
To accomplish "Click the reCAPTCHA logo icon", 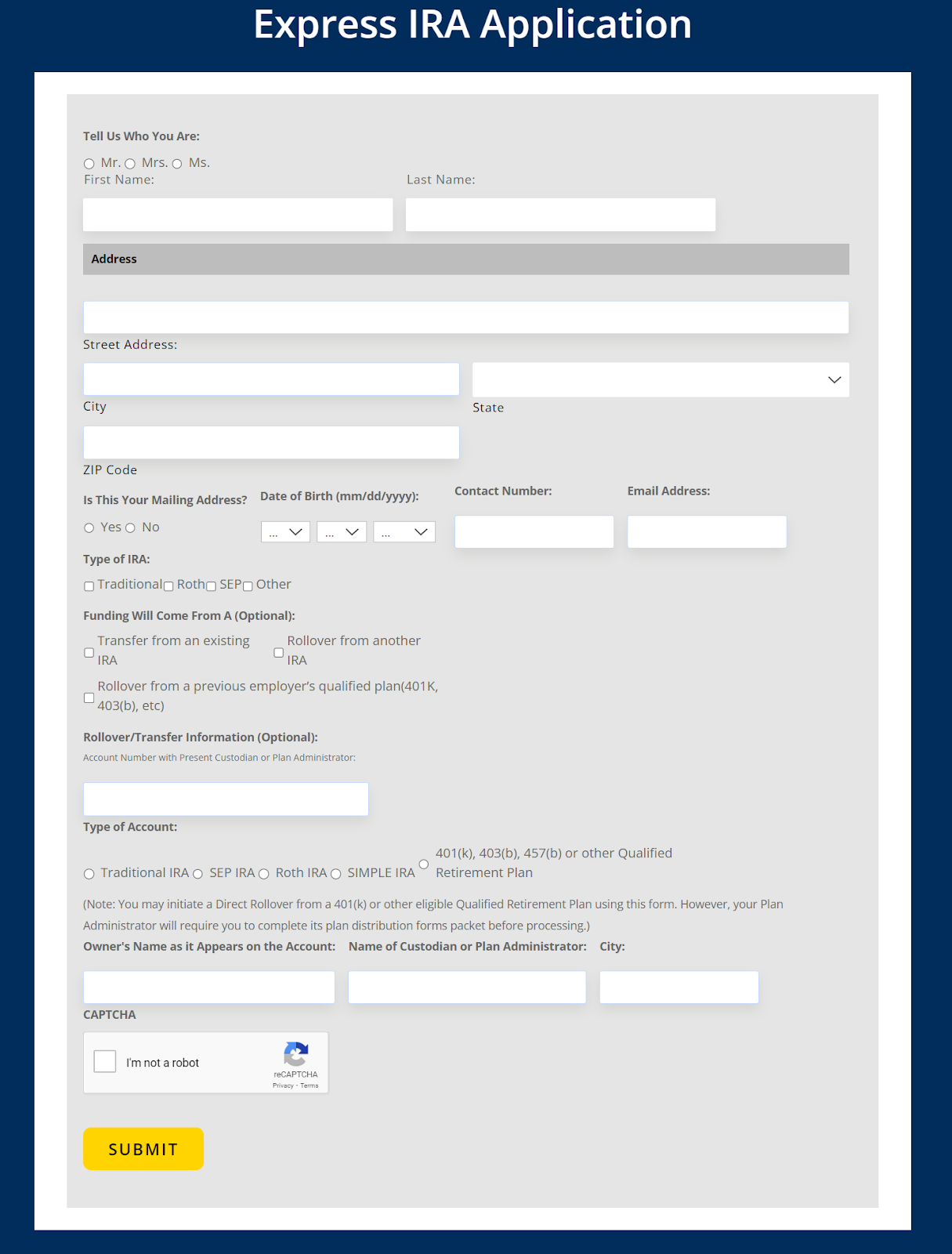I will (296, 1054).
